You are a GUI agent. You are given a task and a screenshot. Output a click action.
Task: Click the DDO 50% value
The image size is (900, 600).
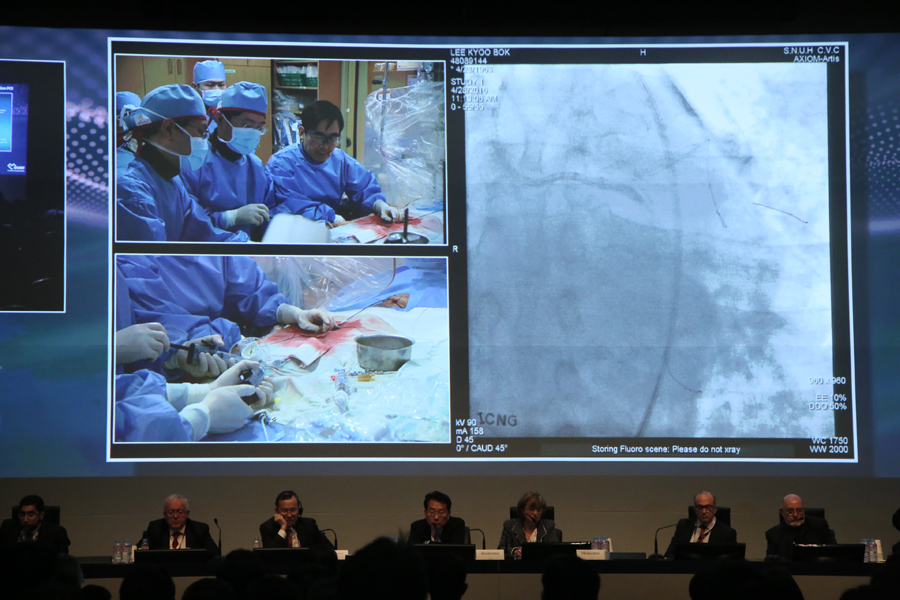coord(827,406)
